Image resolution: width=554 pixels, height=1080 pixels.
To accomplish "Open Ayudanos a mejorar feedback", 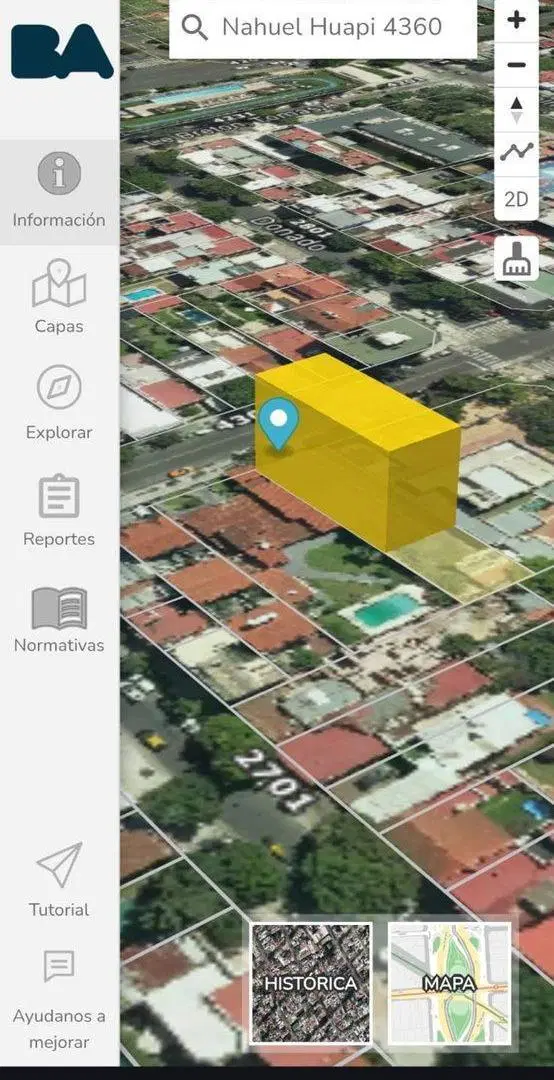I will [59, 999].
